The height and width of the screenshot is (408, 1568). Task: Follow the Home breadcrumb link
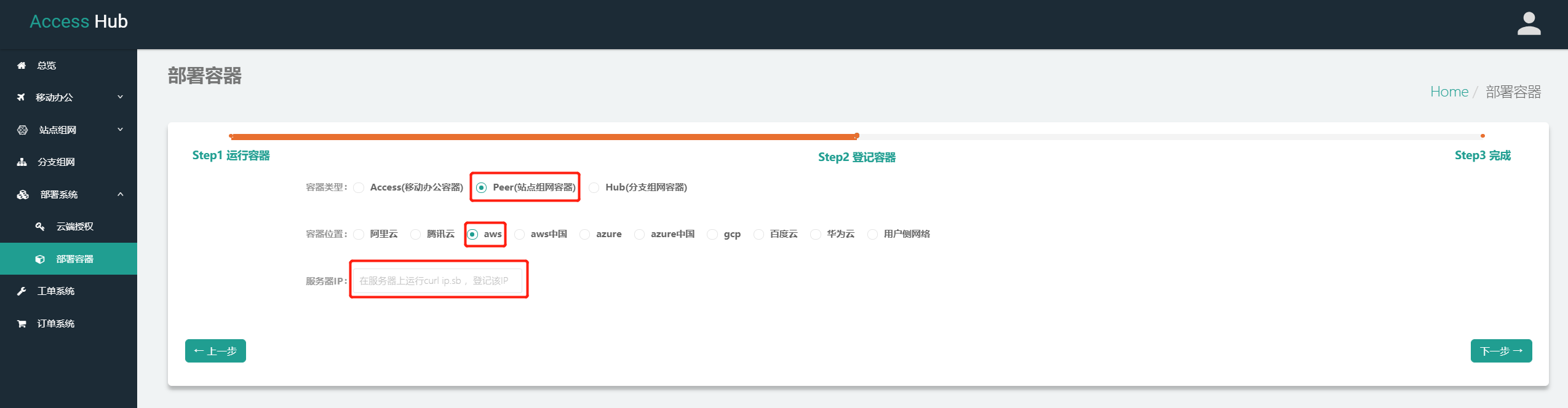(1449, 92)
